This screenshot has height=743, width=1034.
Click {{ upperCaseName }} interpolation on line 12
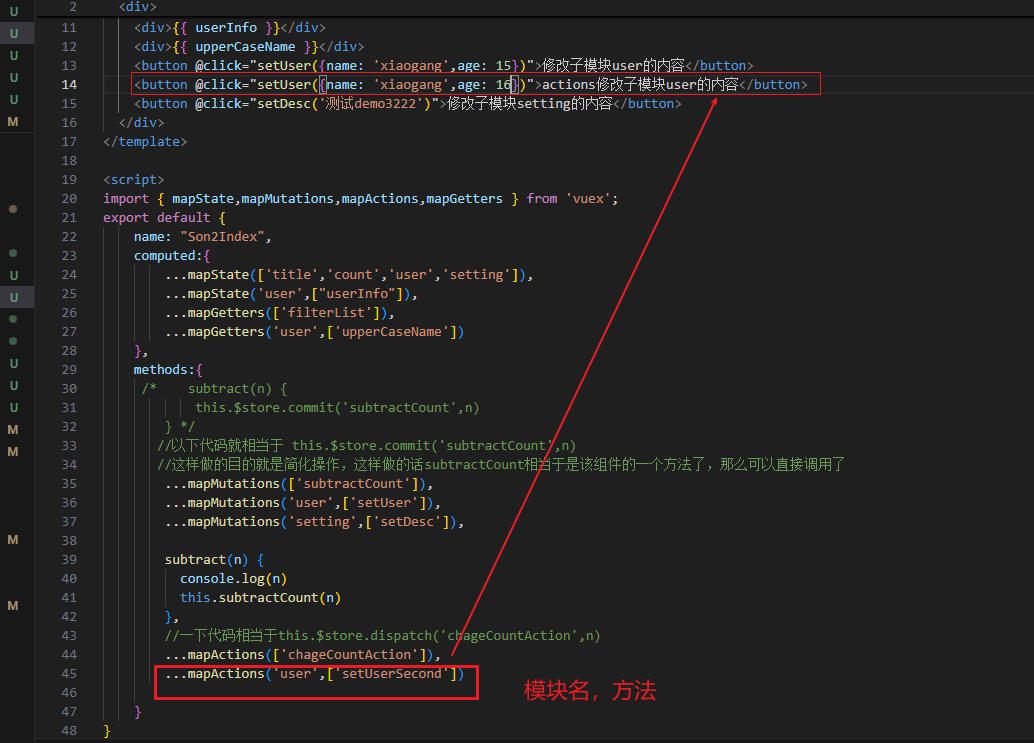point(245,47)
